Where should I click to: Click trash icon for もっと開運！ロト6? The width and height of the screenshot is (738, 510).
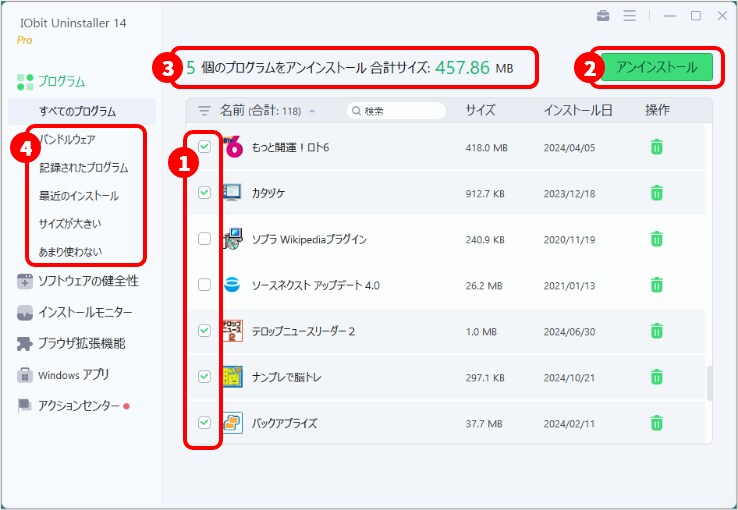point(656,147)
